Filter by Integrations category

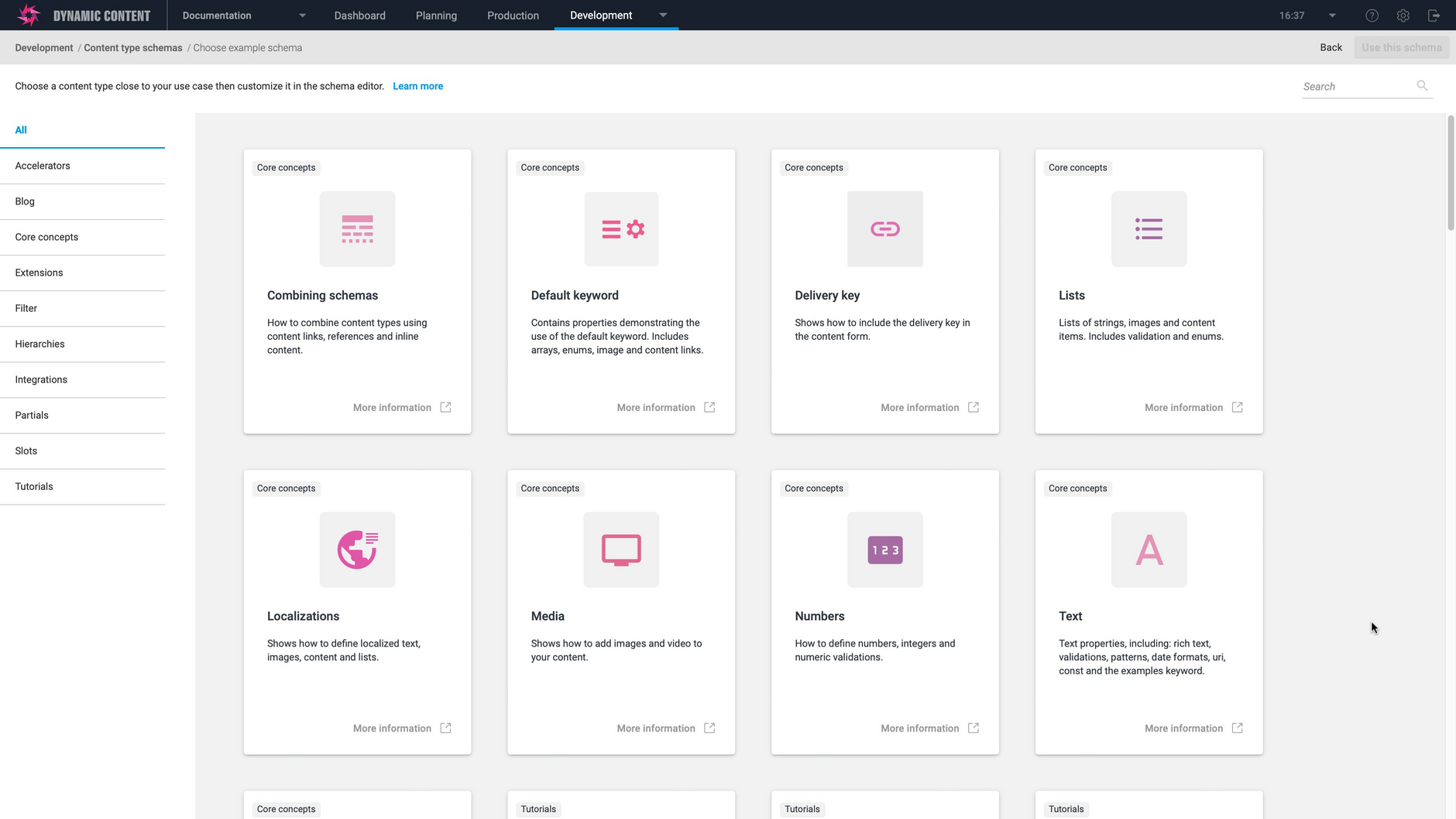82,379
